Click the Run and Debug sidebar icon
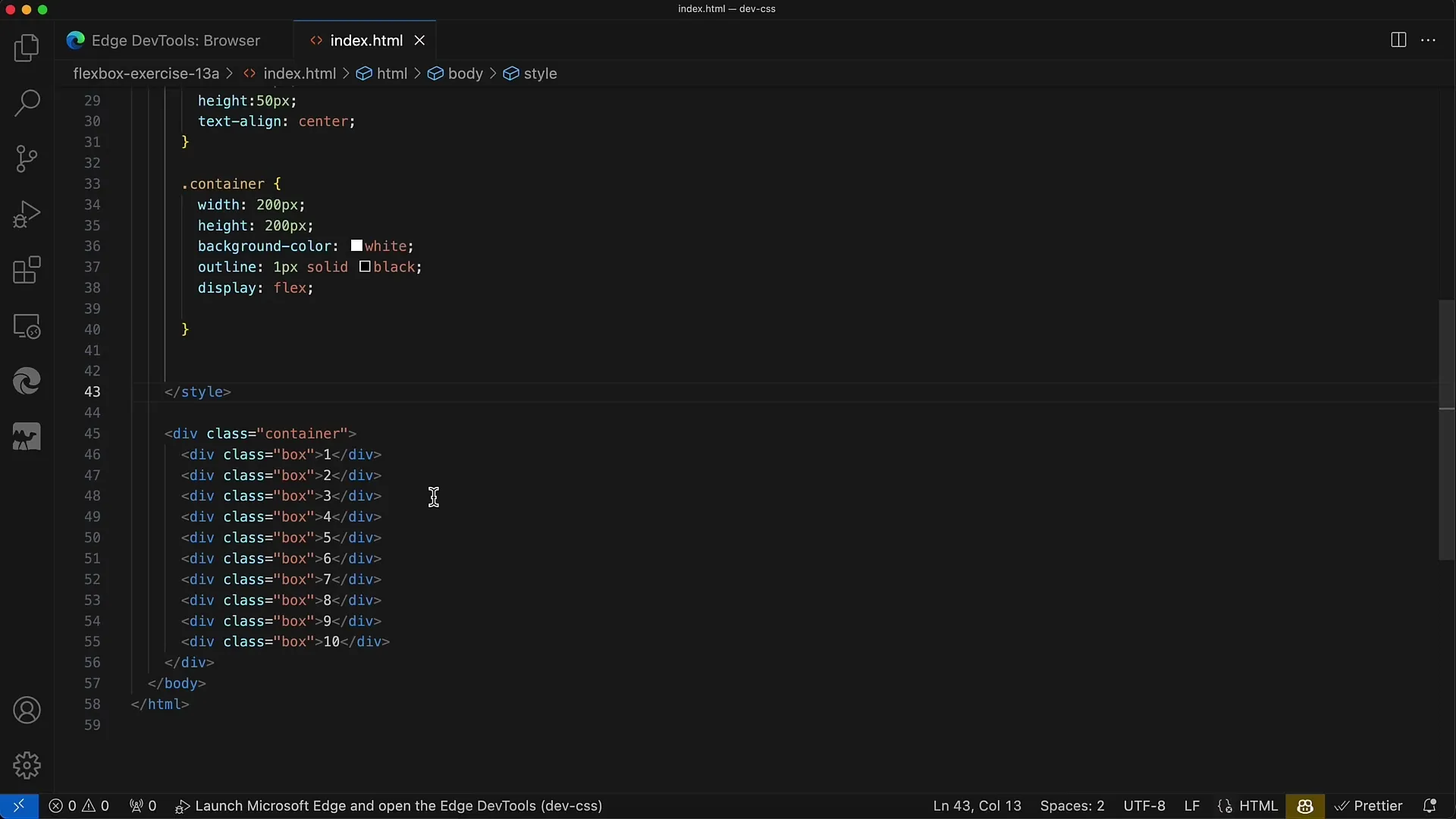 pos(27,213)
